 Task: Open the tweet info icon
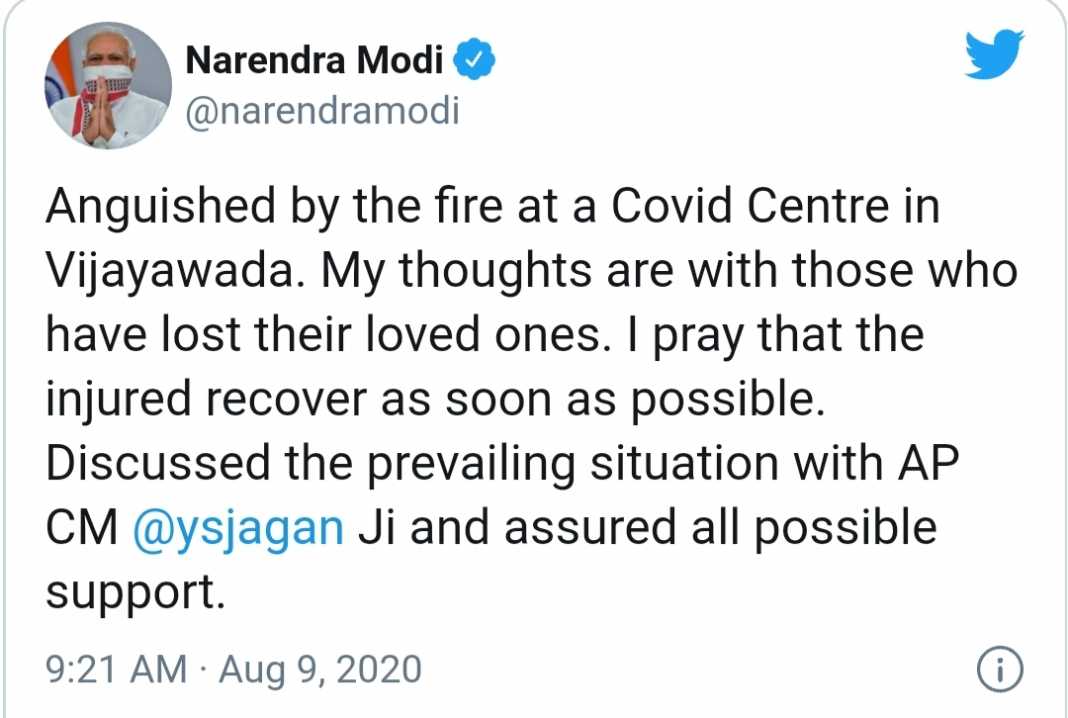[x=1000, y=670]
